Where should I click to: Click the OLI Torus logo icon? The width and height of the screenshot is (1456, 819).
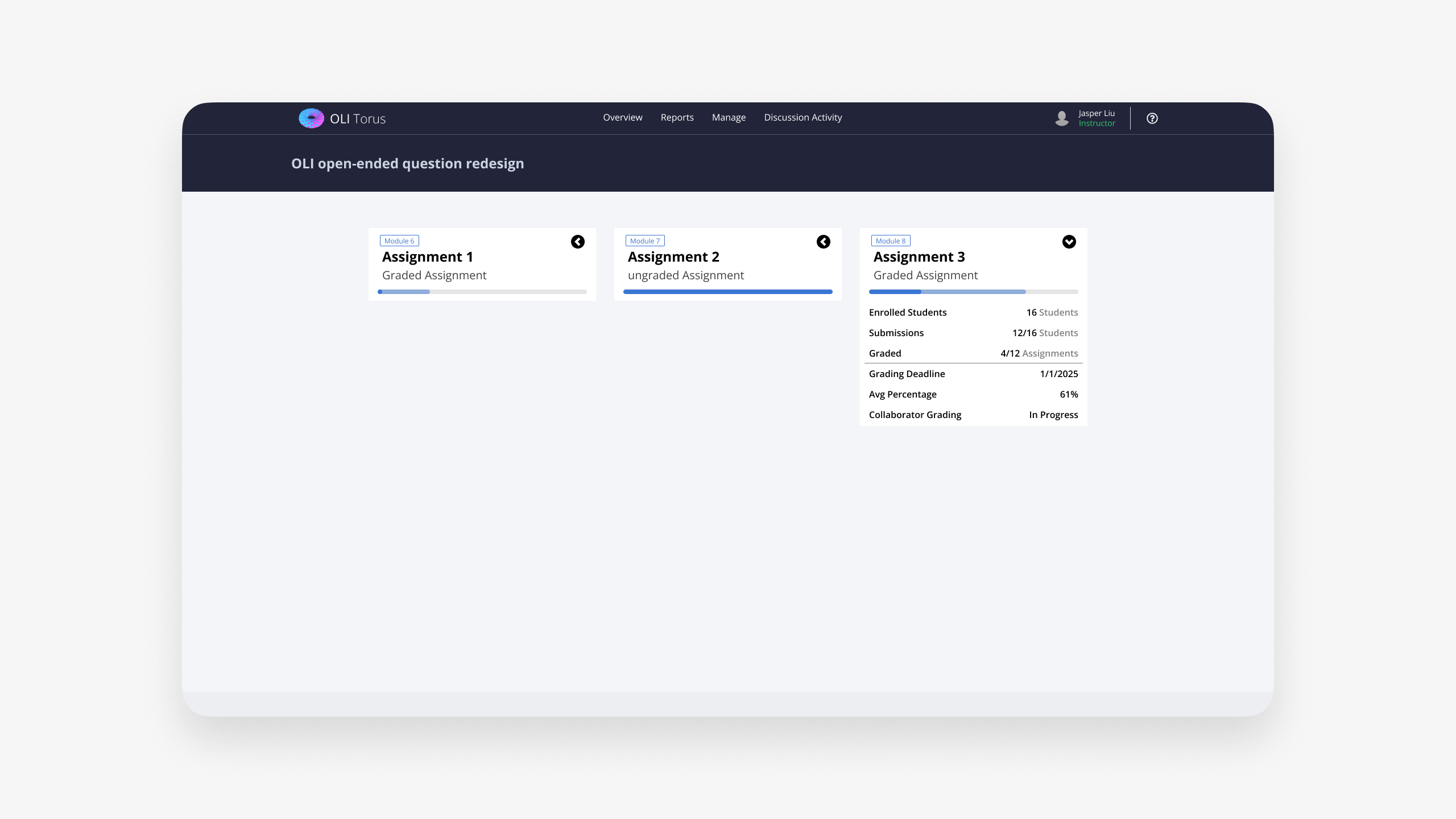tap(311, 118)
